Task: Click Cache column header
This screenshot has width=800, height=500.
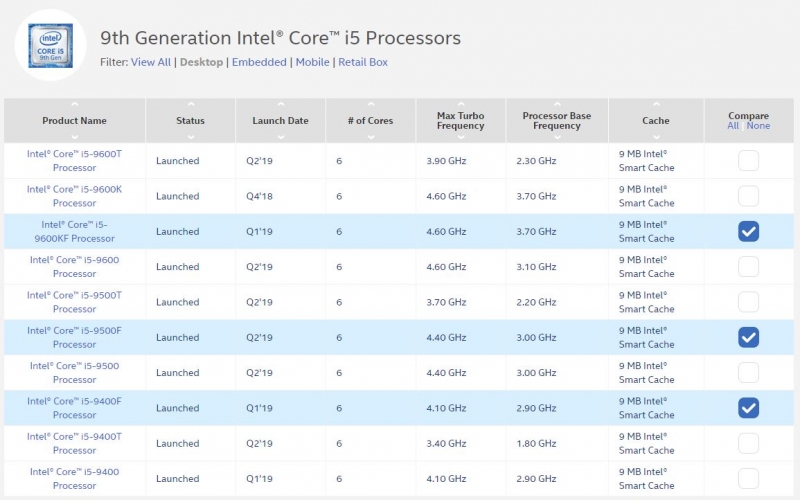Action: tap(656, 121)
